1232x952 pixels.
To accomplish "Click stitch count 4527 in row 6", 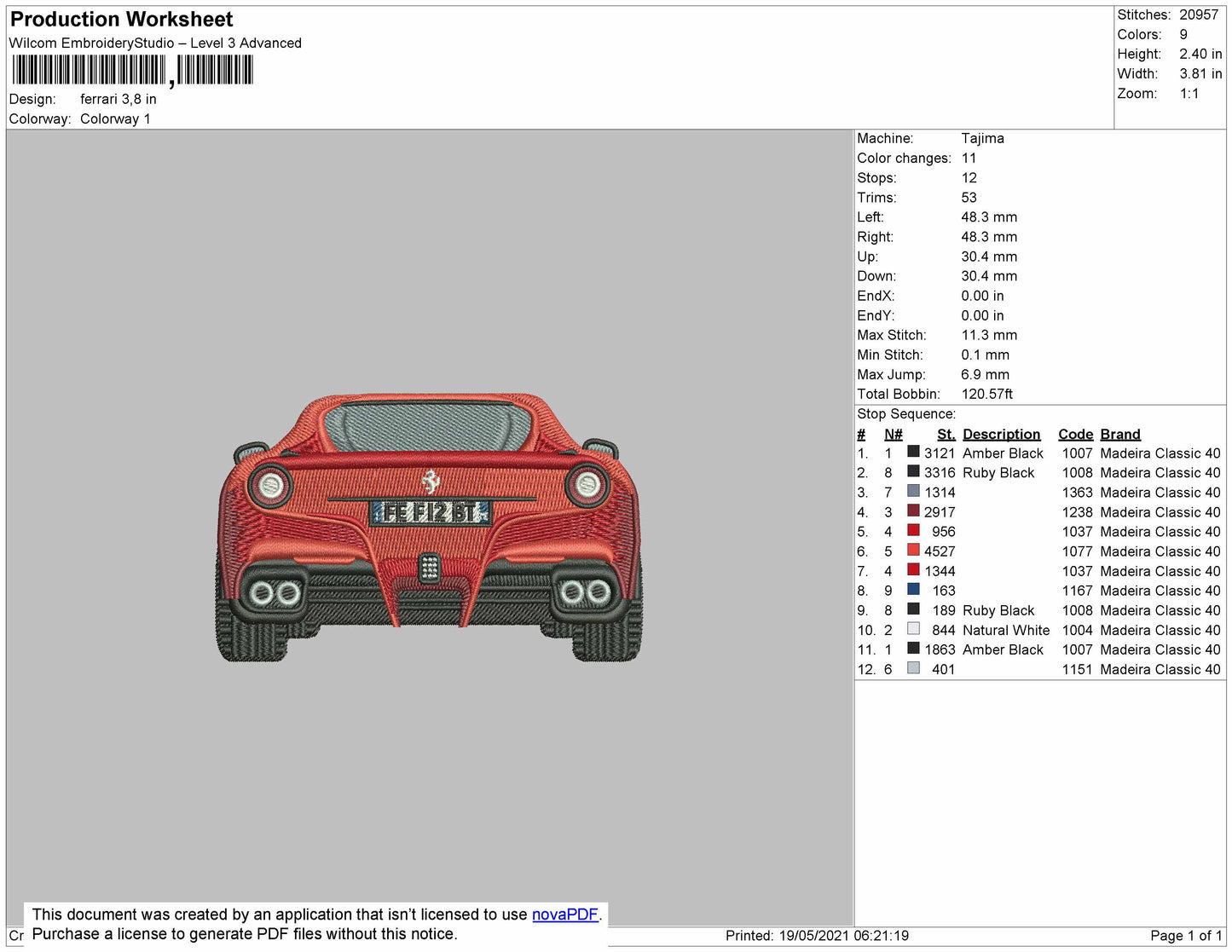I will [x=940, y=551].
